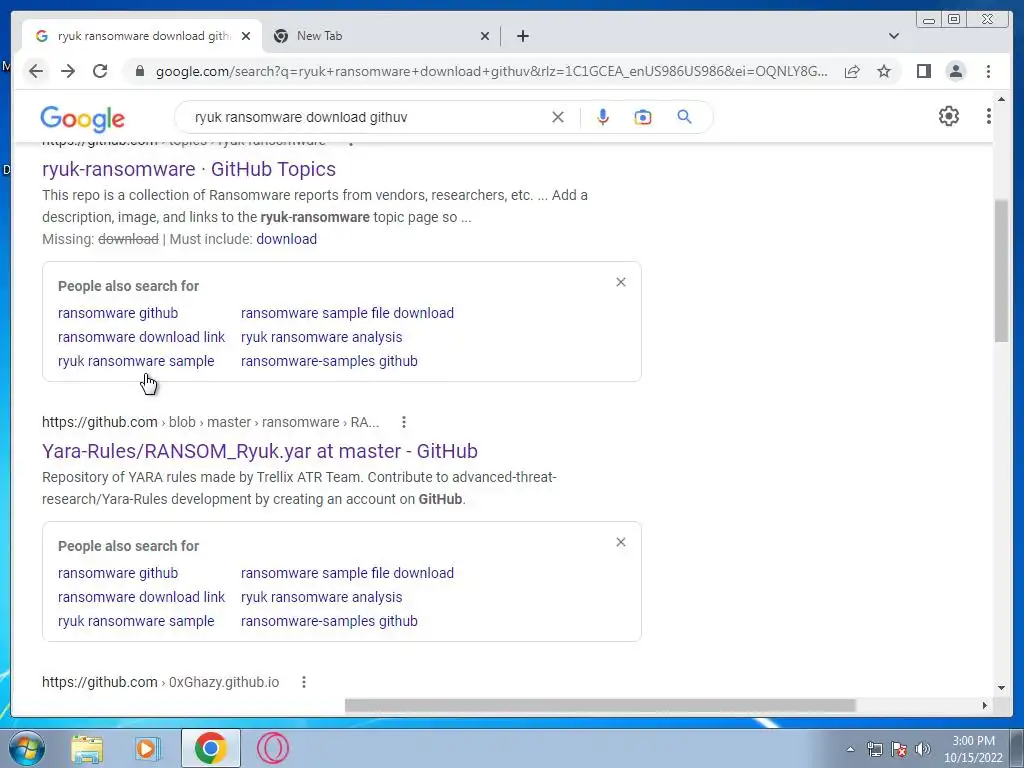Open Windows Explorer from the taskbar
1024x768 pixels.
coord(87,748)
